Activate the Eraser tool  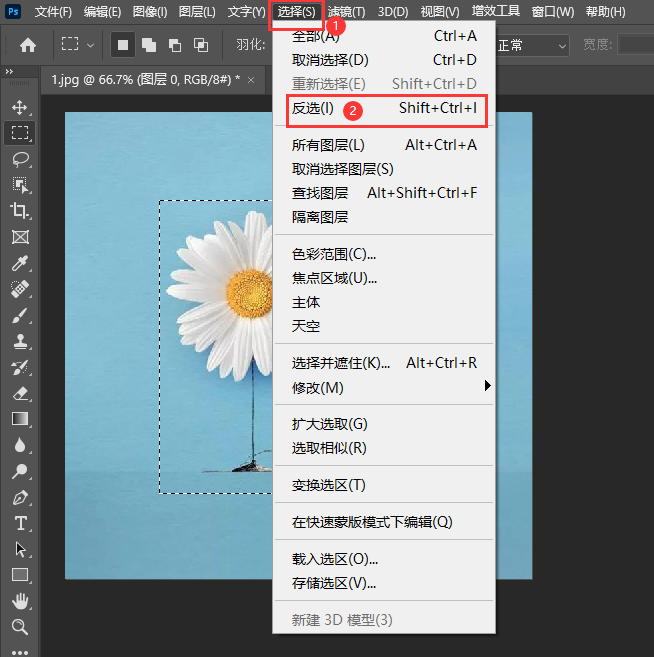click(20, 393)
